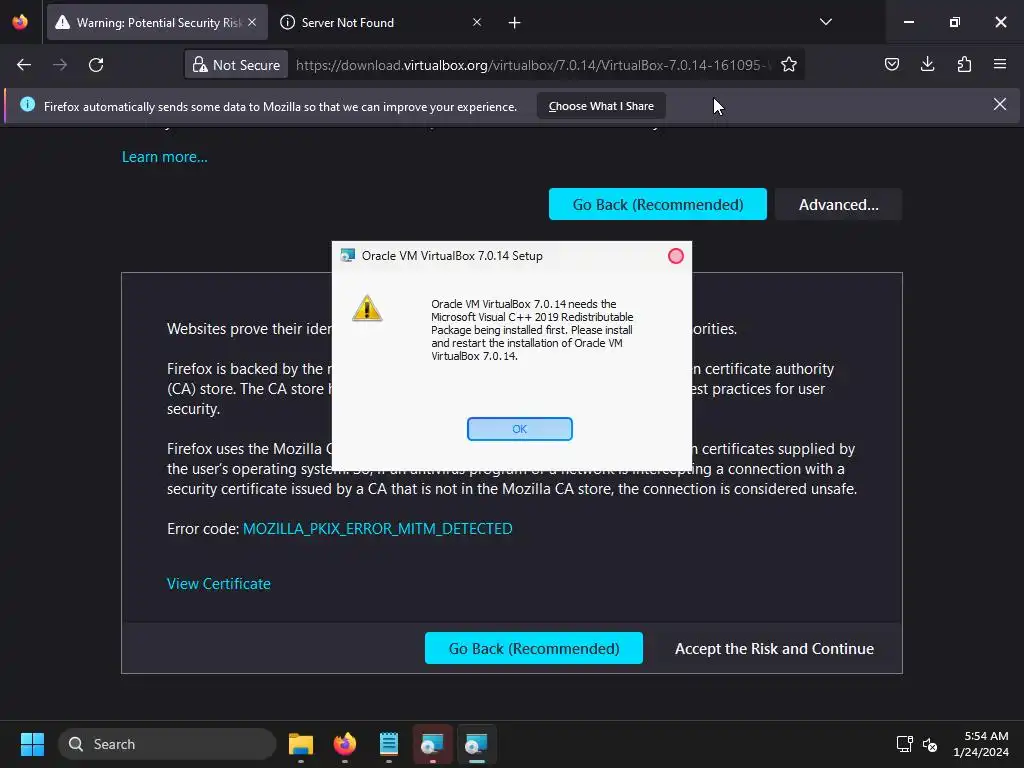The width and height of the screenshot is (1024, 768).
Task: Click lower Go Back (Recommended) button
Action: pyautogui.click(x=534, y=648)
